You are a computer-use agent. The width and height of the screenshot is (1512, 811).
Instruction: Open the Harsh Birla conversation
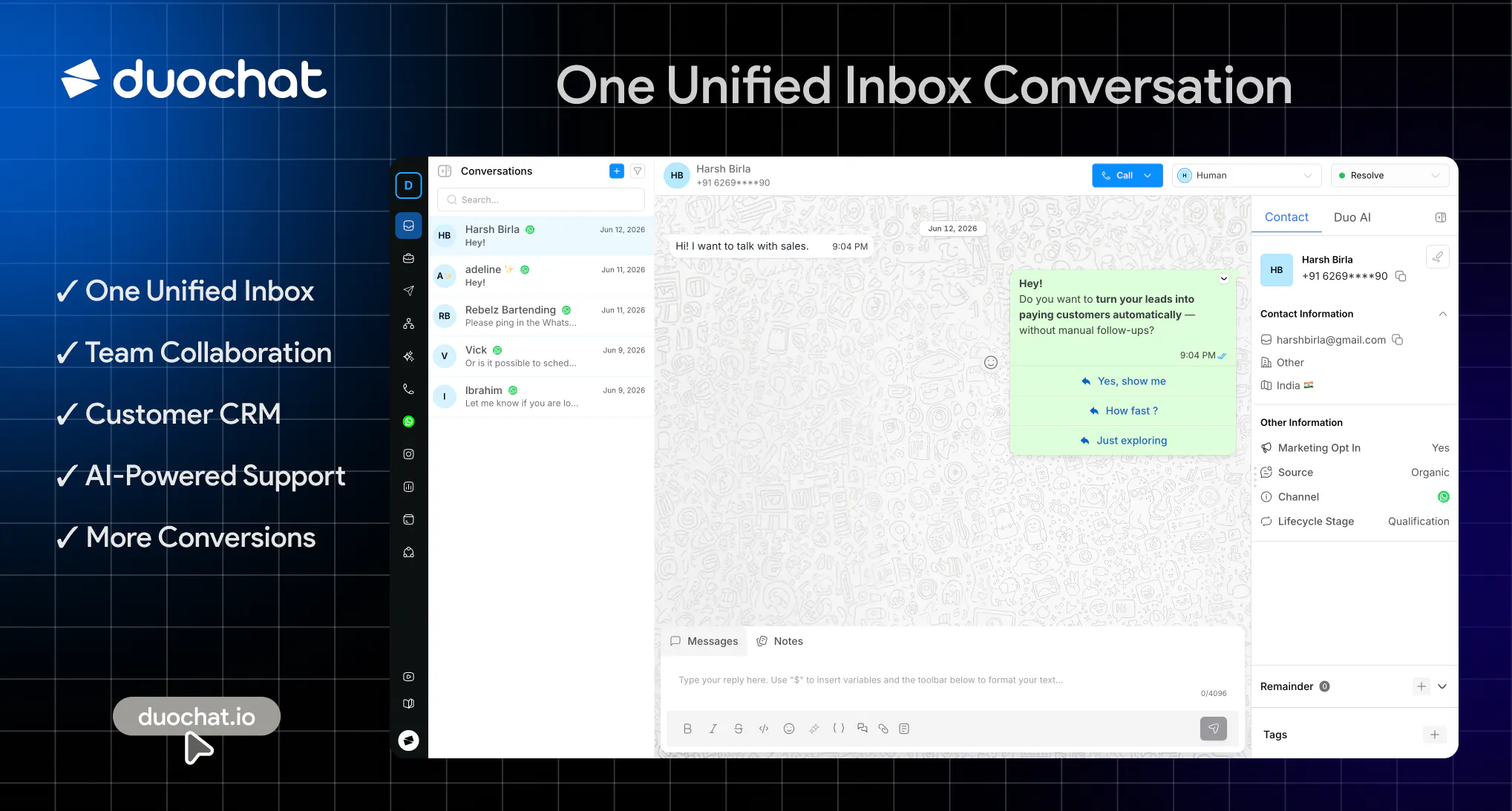541,236
